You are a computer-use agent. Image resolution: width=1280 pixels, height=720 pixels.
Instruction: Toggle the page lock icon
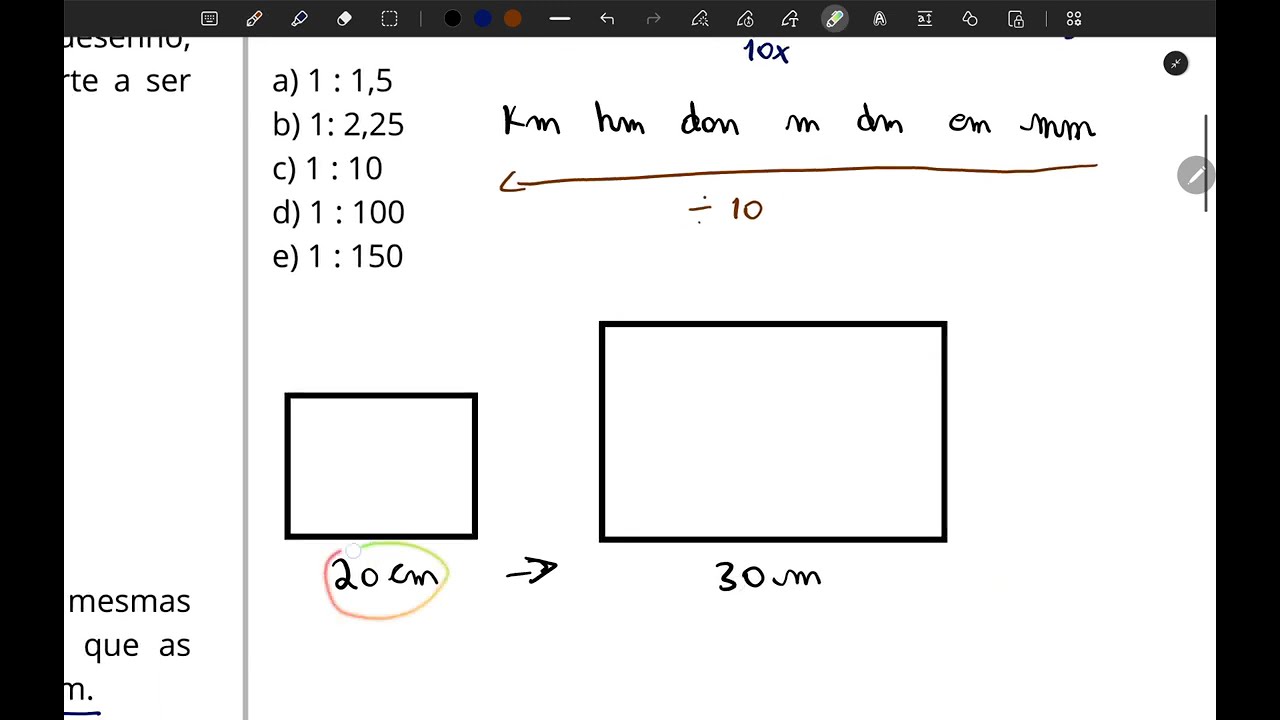pos(1016,19)
